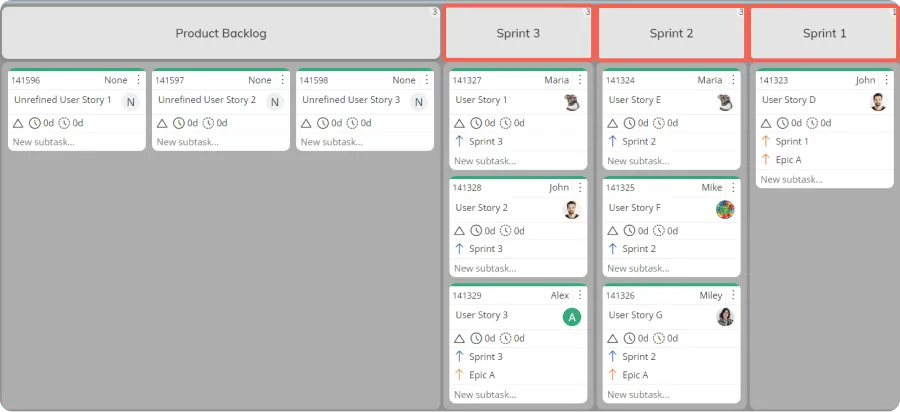Viewport: 900px width, 412px height.
Task: Open the Epic A link on User Story 3
Action: click(482, 375)
